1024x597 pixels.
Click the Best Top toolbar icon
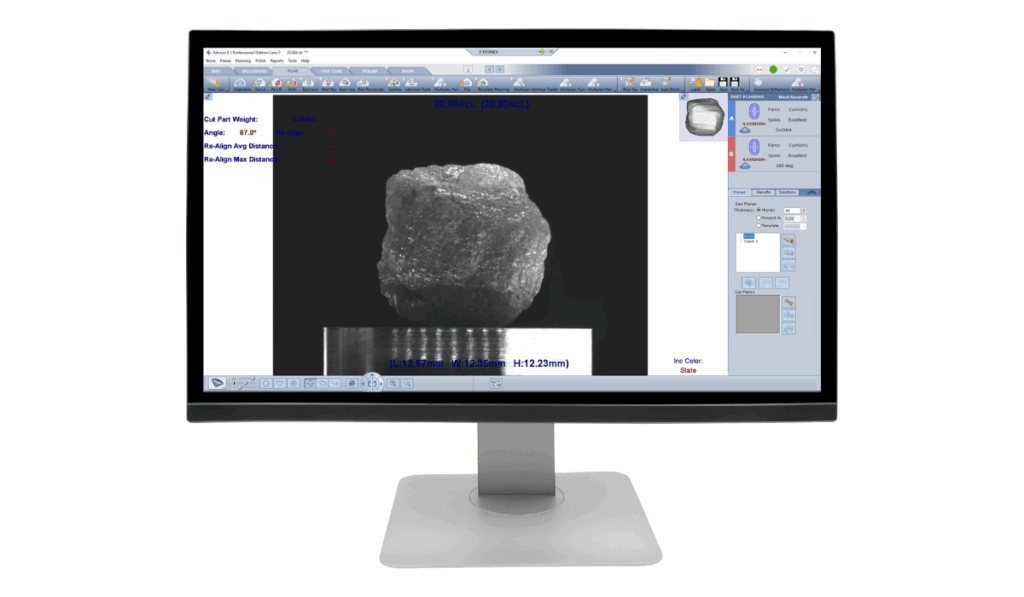(x=630, y=84)
